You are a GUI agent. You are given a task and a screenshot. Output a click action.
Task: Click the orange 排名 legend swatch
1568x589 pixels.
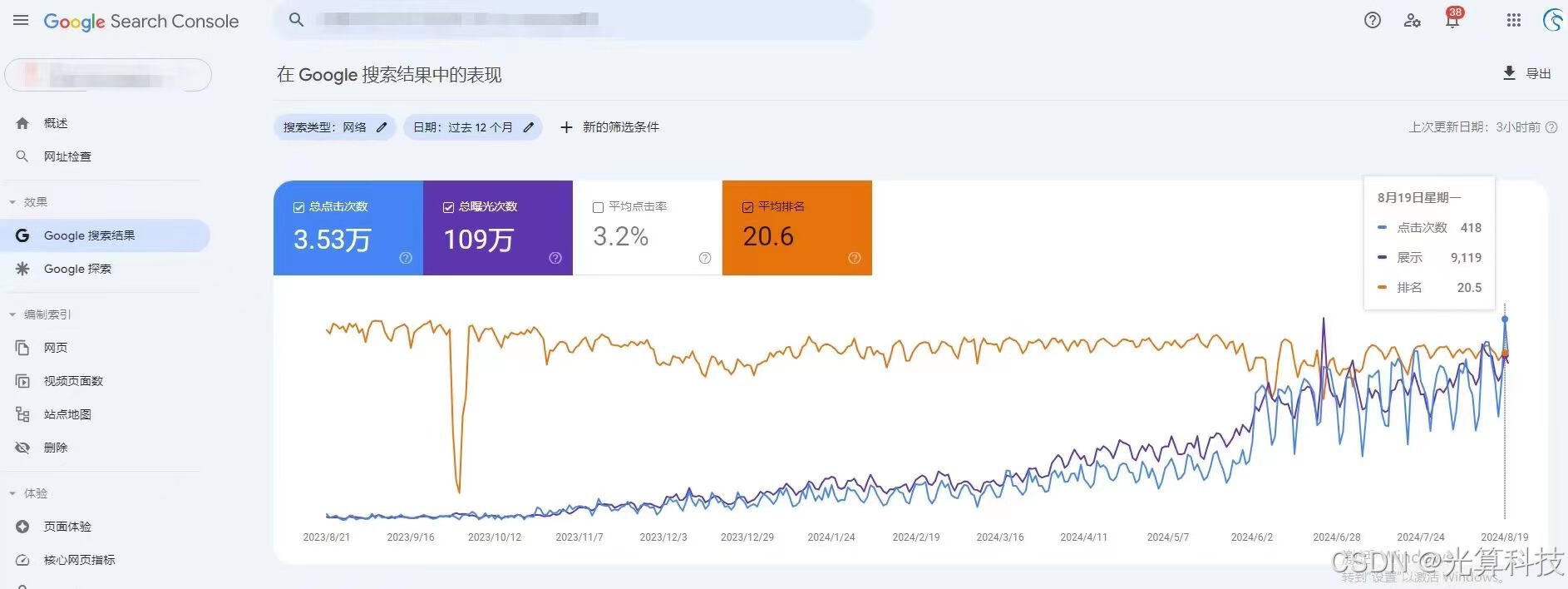[x=1382, y=287]
